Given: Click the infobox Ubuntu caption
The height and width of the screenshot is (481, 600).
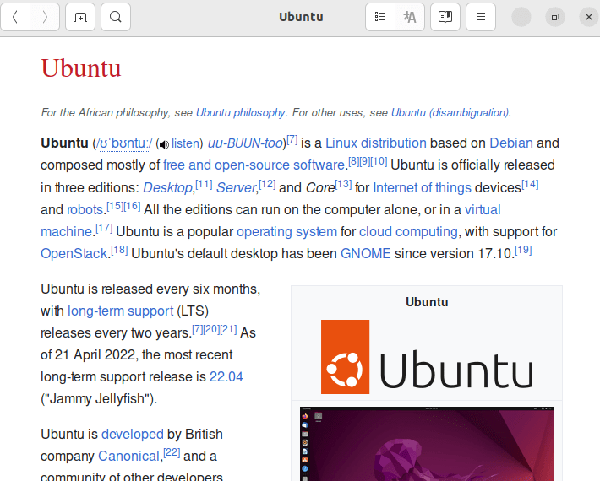Looking at the screenshot, I should [427, 302].
